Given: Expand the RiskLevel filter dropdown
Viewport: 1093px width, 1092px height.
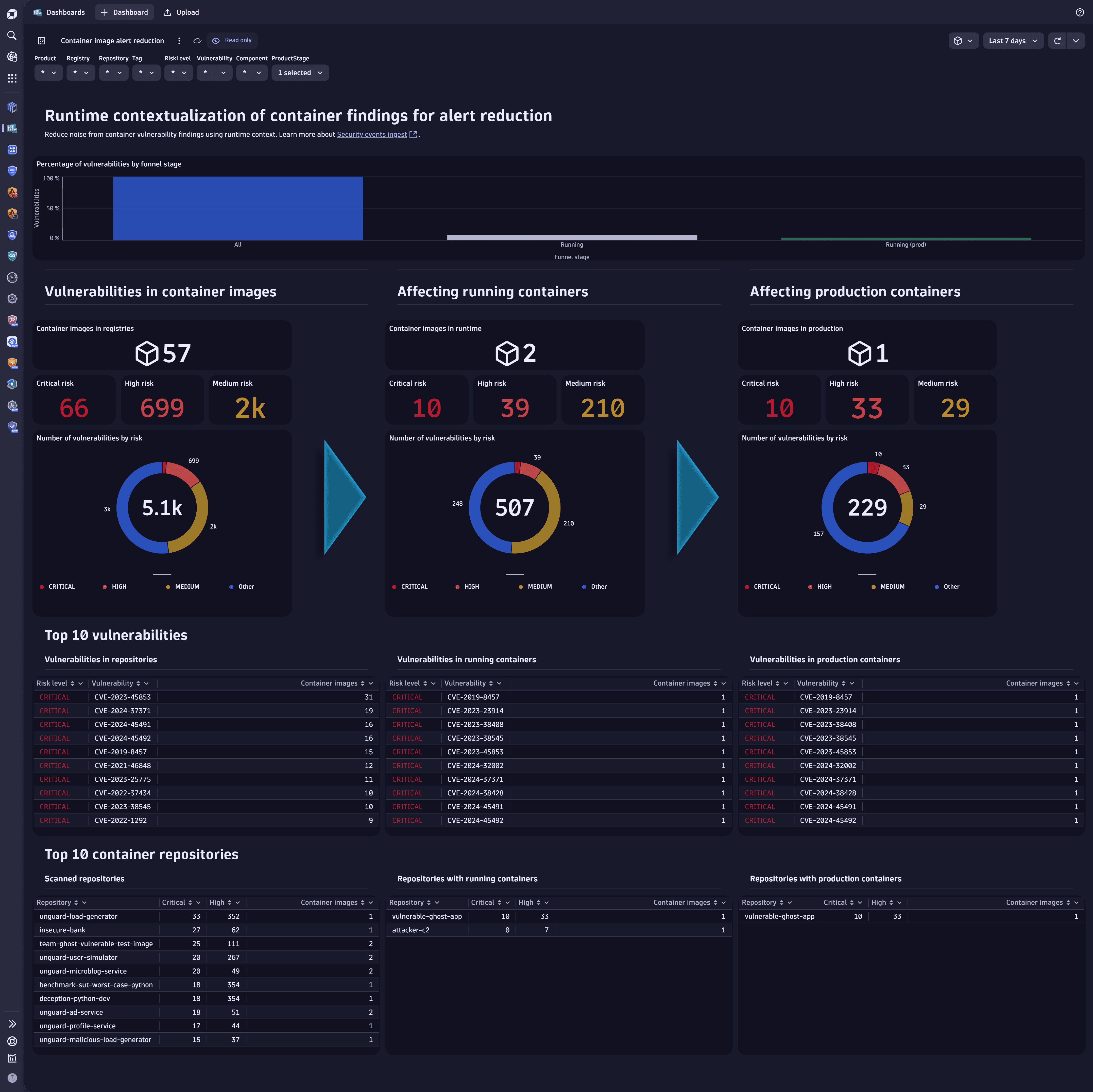Looking at the screenshot, I should [178, 72].
